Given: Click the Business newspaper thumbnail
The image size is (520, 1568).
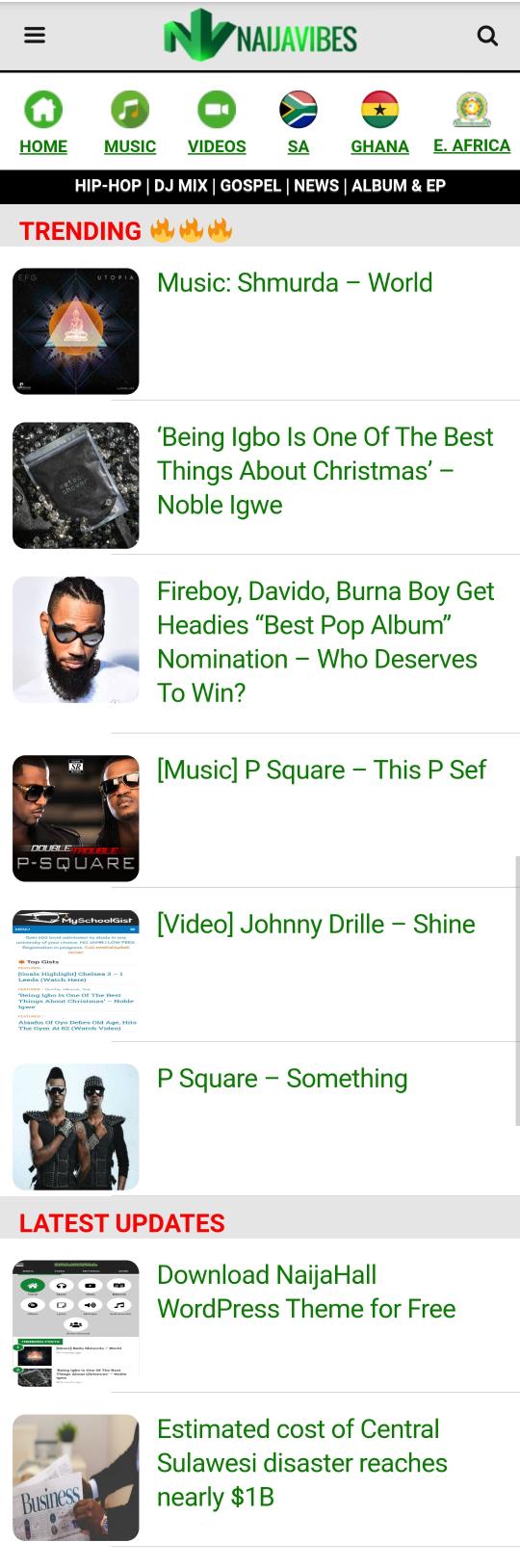Looking at the screenshot, I should tap(76, 1477).
